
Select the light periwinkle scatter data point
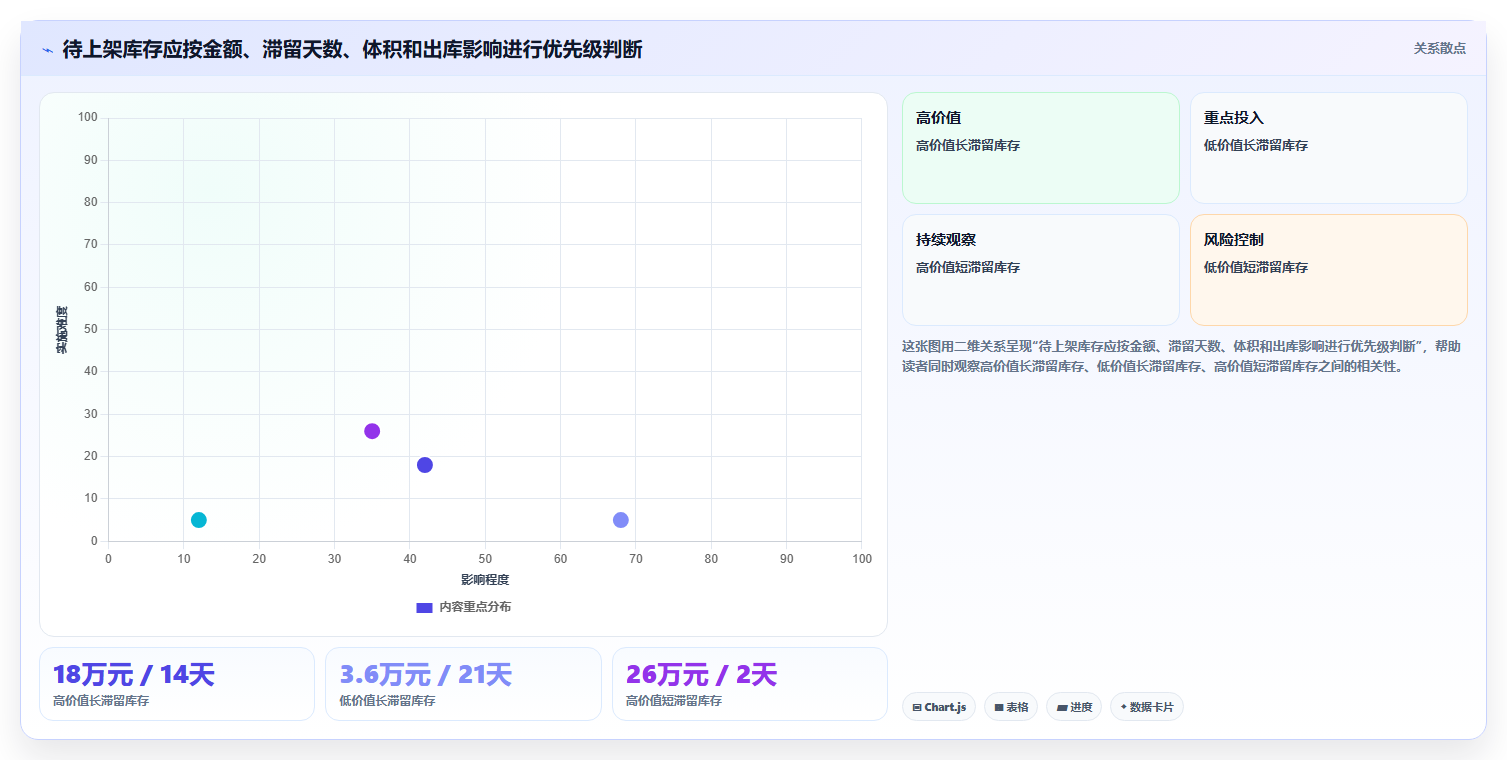pos(621,520)
